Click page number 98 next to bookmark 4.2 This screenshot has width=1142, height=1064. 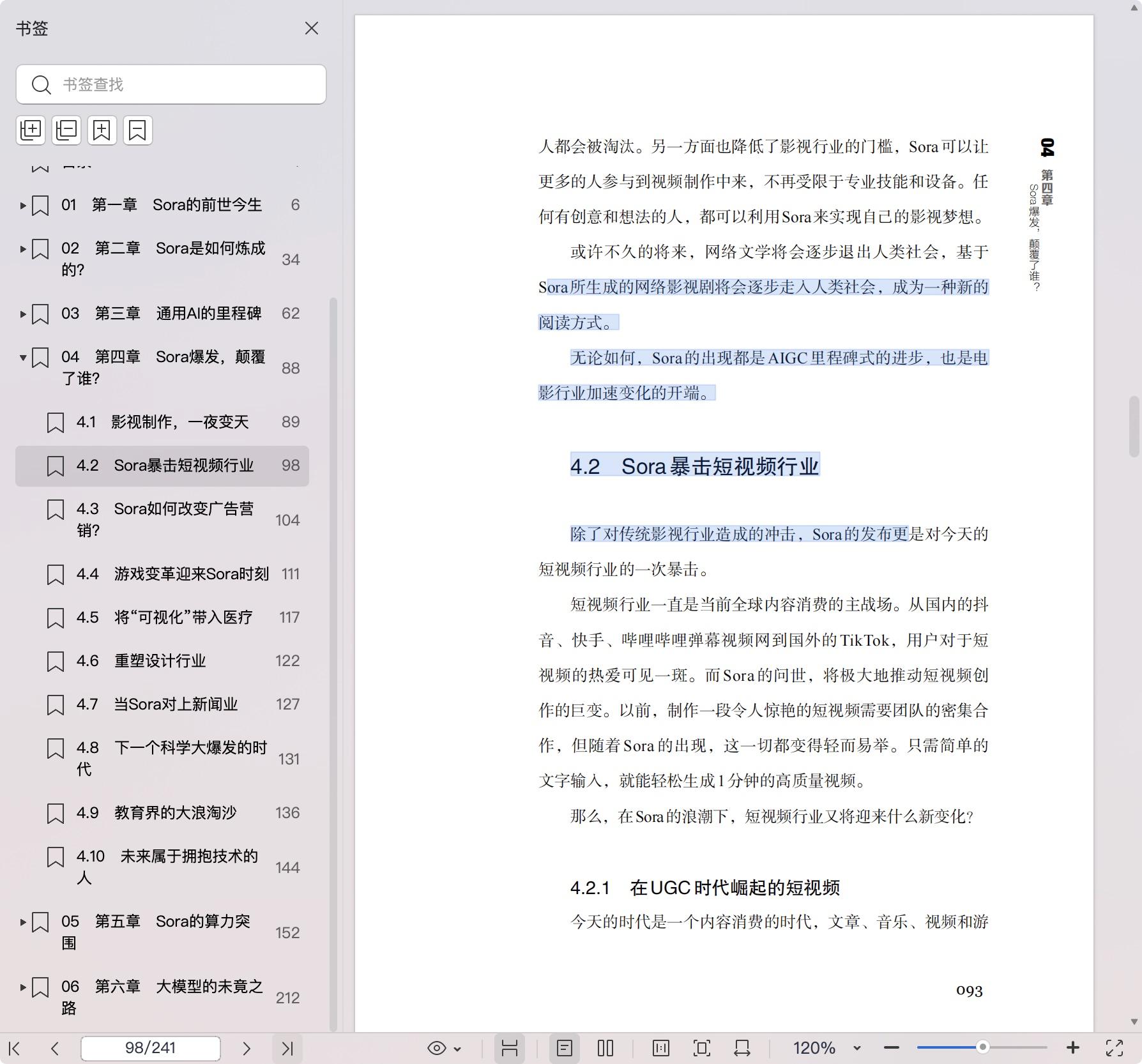pos(291,466)
